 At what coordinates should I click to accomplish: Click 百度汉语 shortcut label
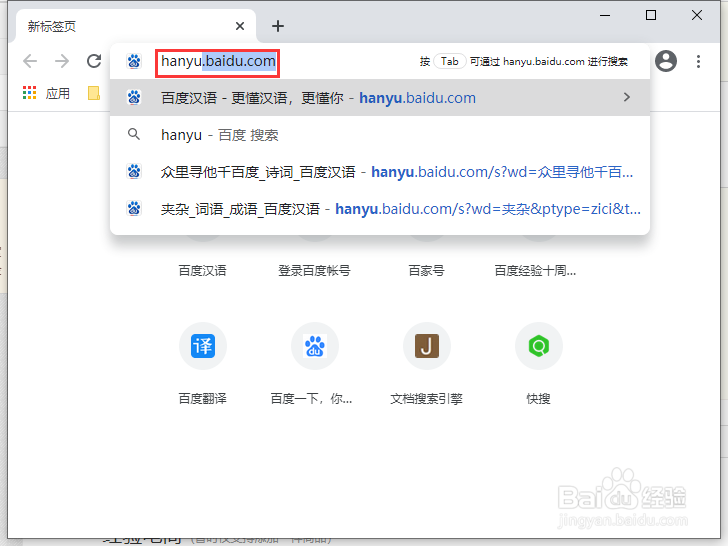[202, 271]
